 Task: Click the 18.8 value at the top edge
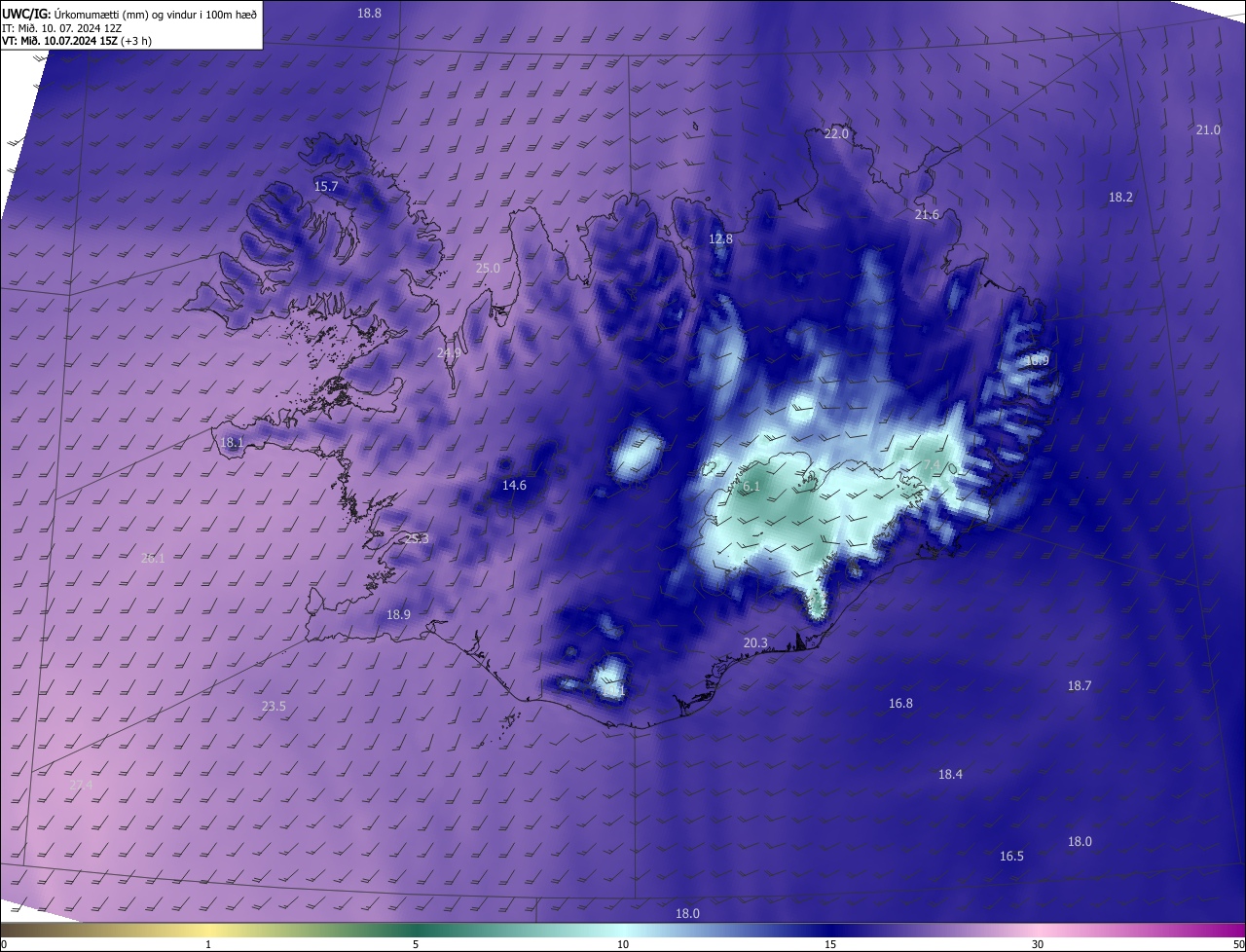pos(369,13)
